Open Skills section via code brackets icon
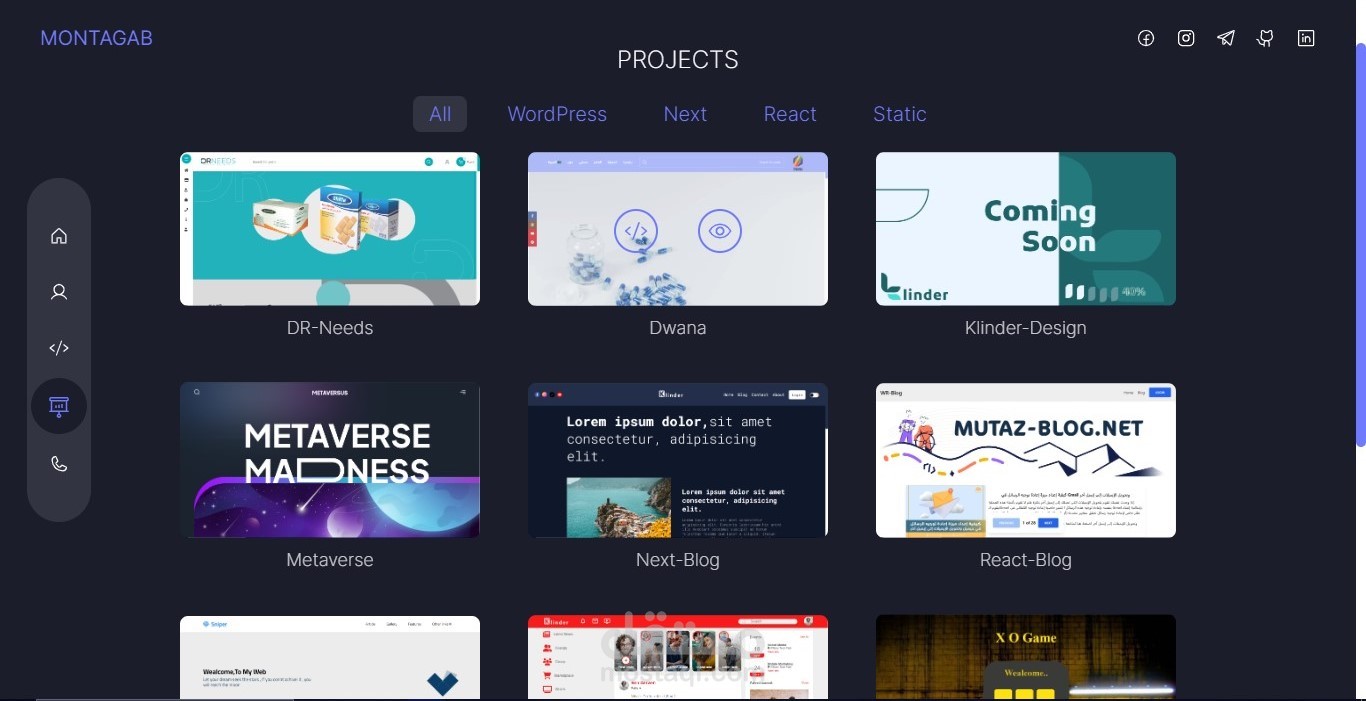Image resolution: width=1366 pixels, height=701 pixels. pos(59,348)
